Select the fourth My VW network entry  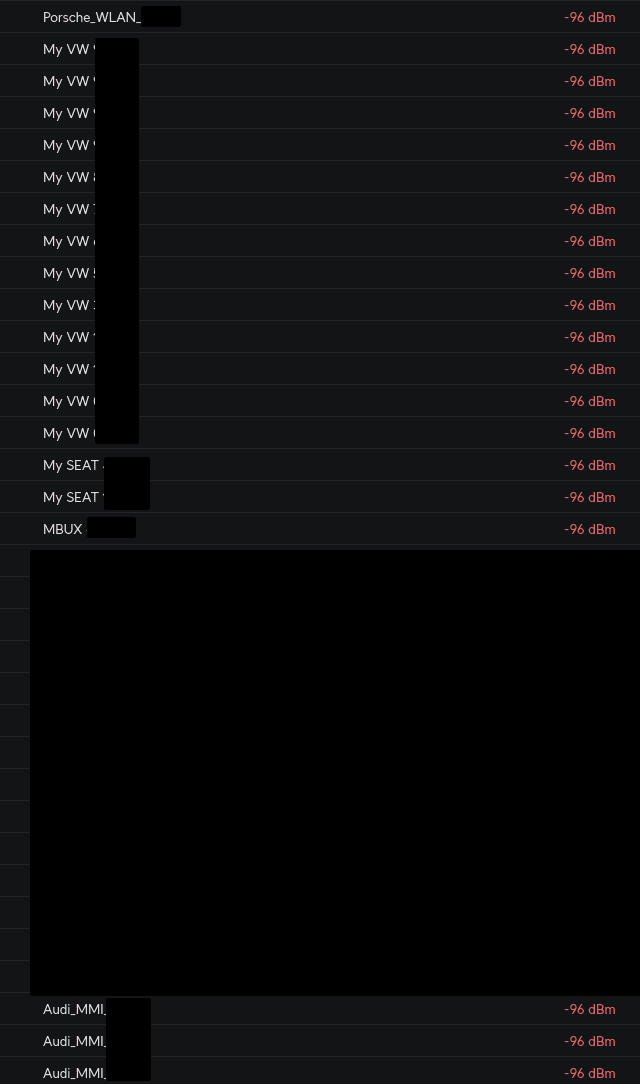pos(67,145)
